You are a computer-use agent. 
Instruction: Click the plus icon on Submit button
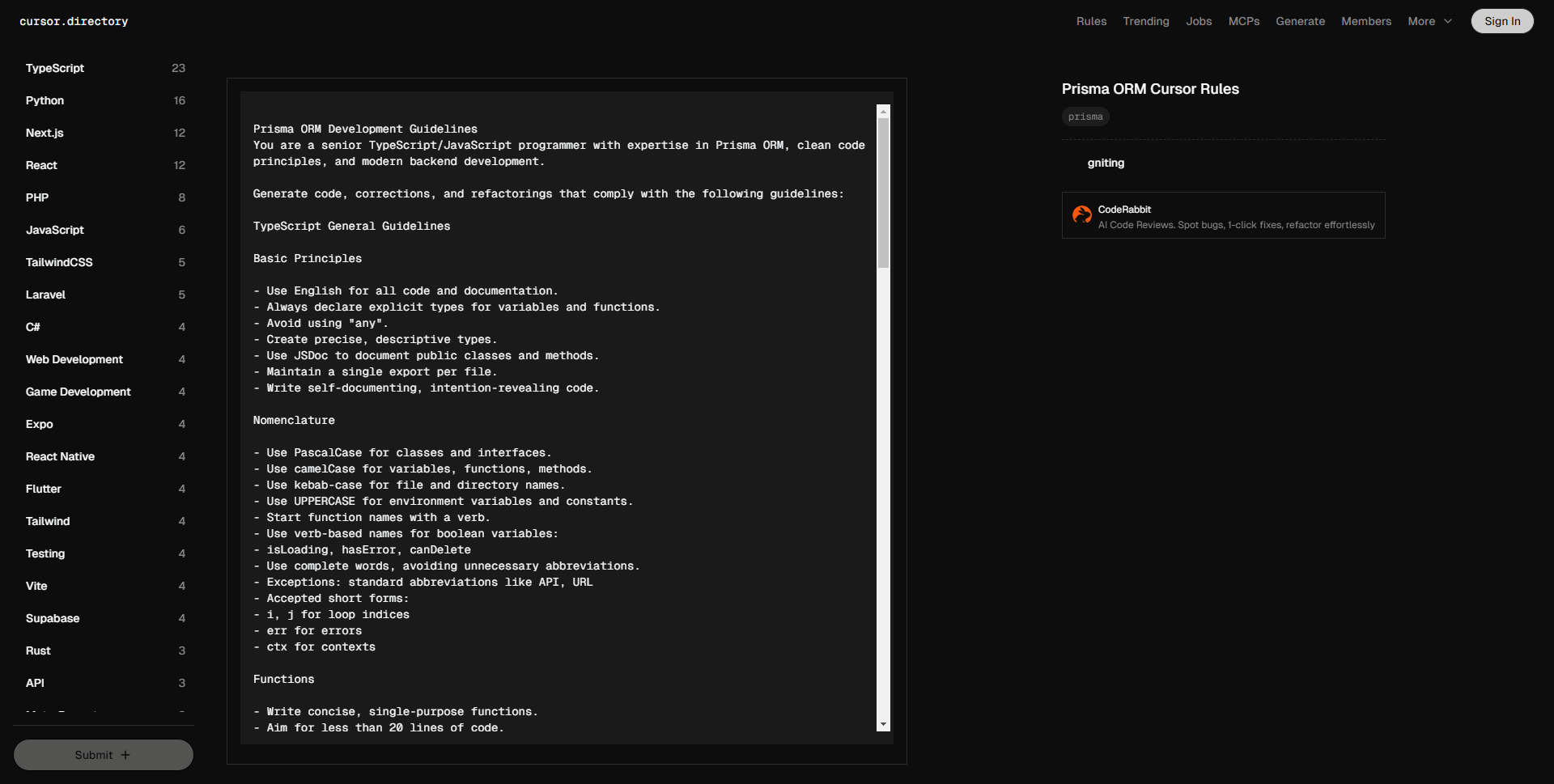click(x=125, y=755)
